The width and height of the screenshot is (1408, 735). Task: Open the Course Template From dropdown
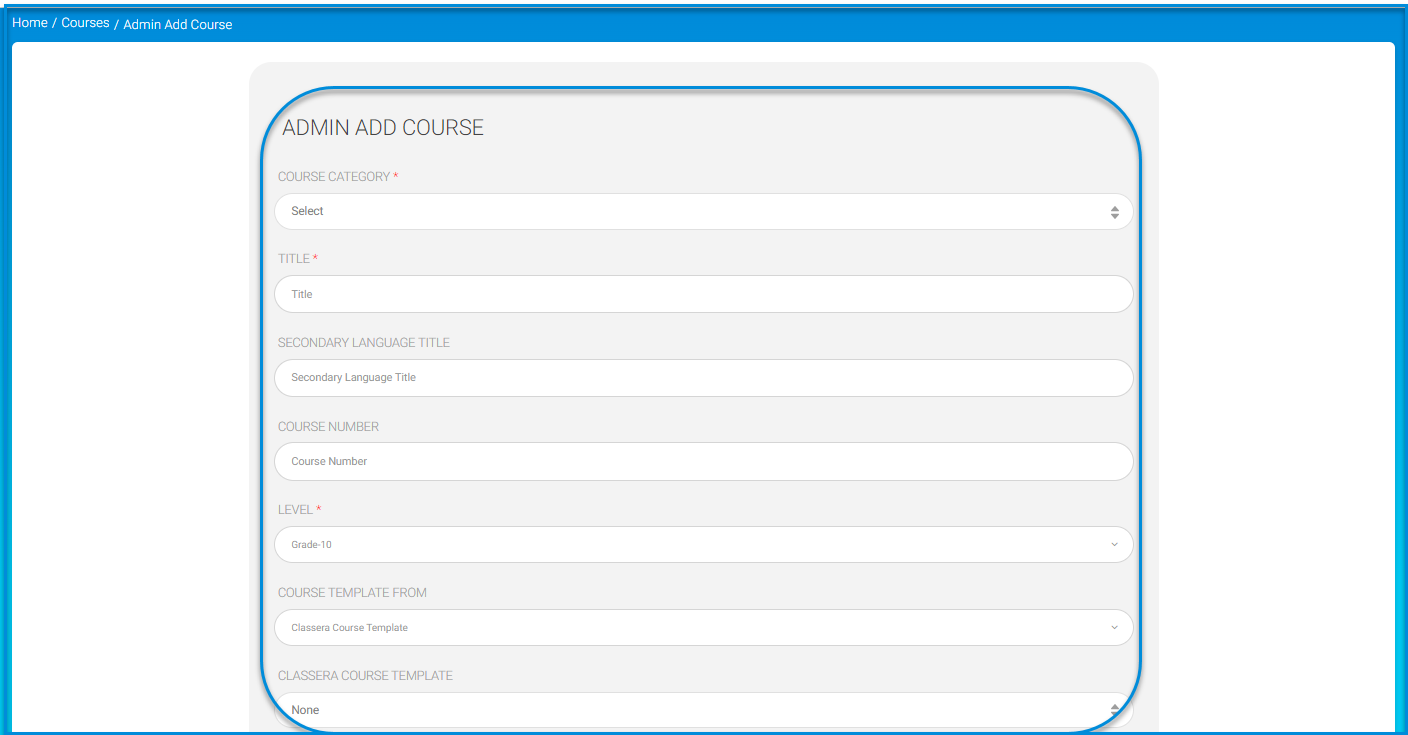(x=704, y=628)
